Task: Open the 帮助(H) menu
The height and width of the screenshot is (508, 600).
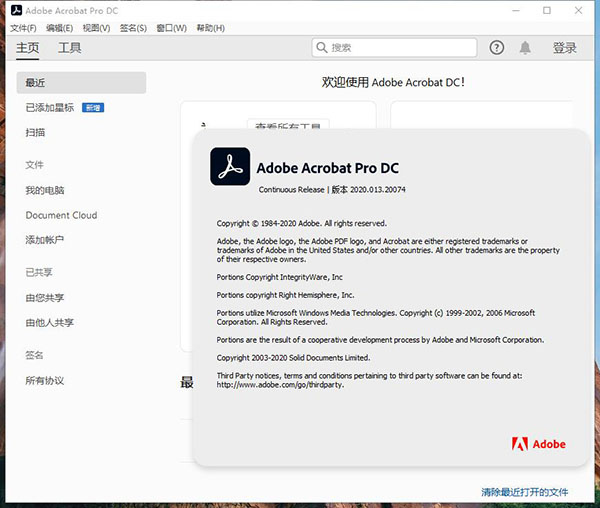Action: tap(210, 28)
